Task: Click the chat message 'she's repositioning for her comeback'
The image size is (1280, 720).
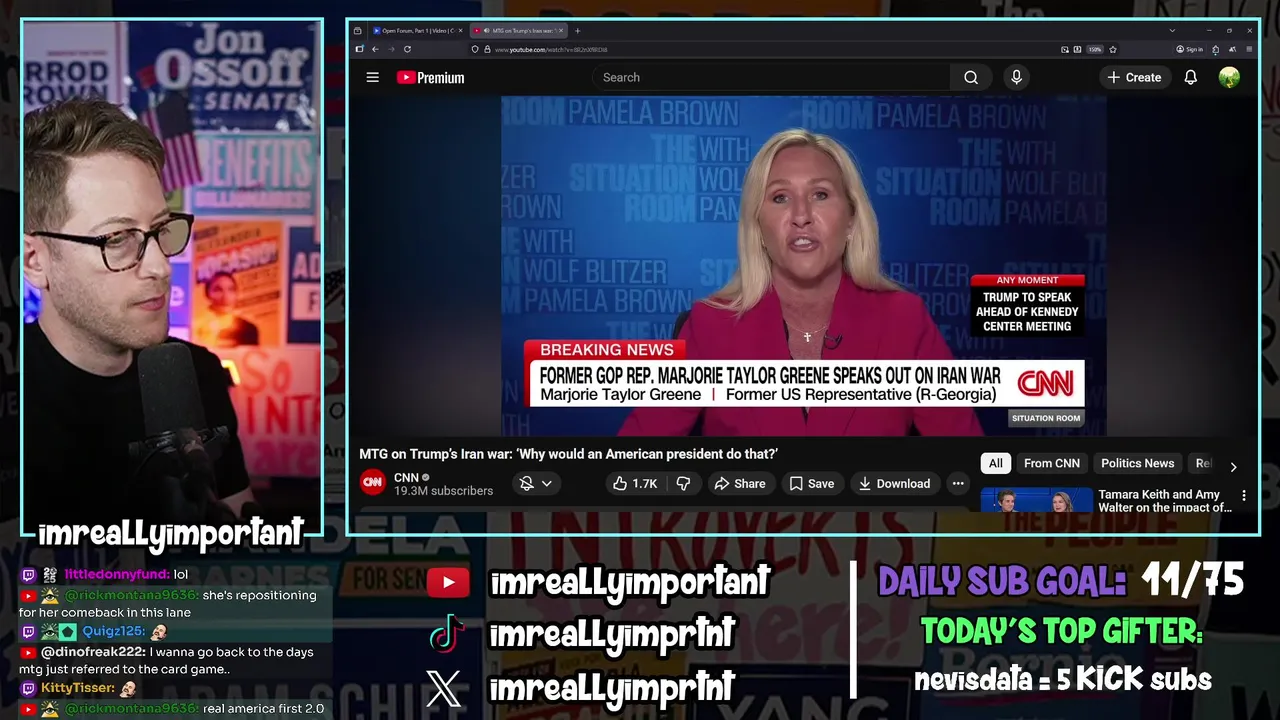Action: [x=167, y=603]
